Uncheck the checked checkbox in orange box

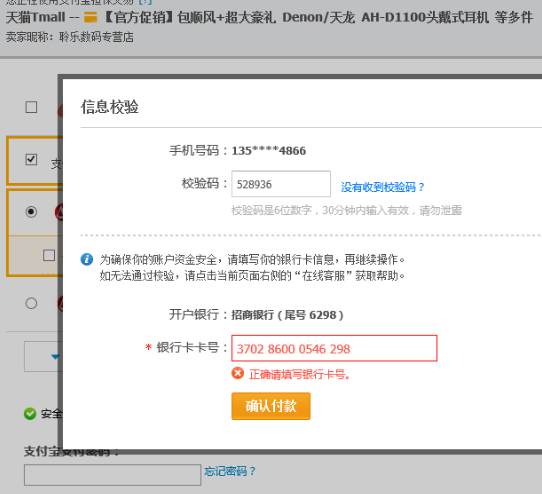pyautogui.click(x=31, y=159)
